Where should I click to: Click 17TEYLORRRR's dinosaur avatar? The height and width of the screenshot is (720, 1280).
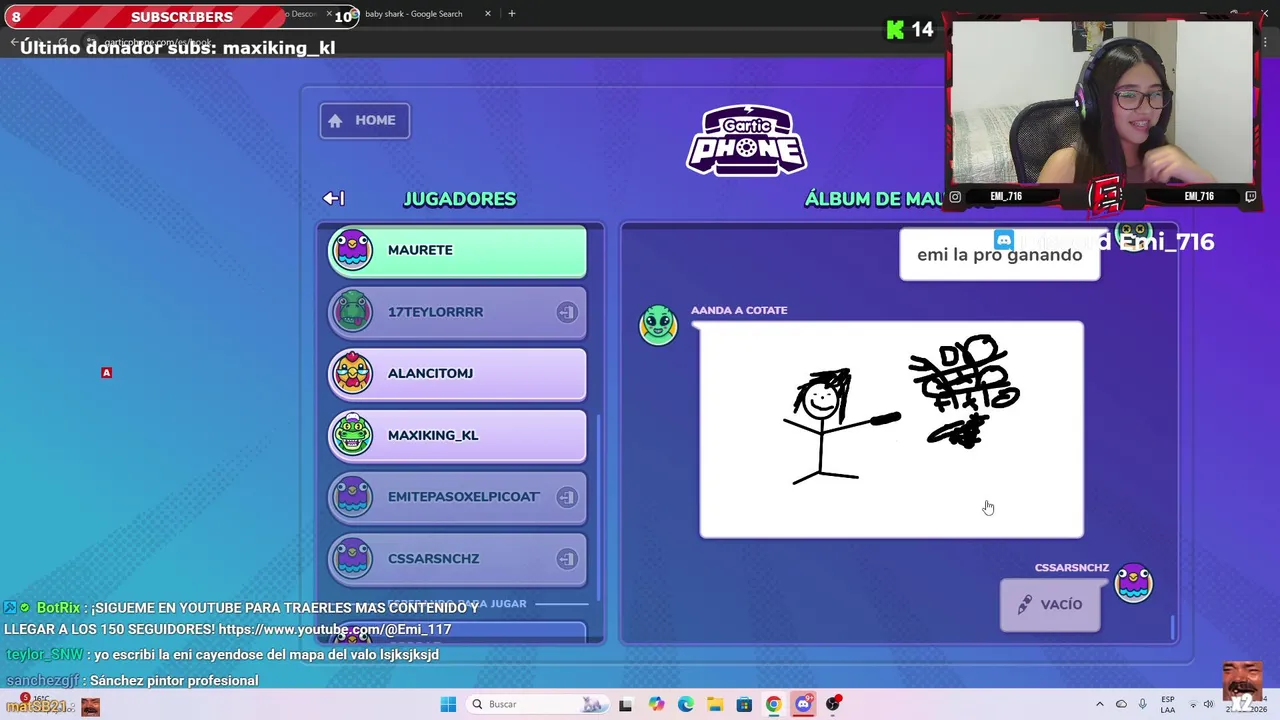(352, 312)
